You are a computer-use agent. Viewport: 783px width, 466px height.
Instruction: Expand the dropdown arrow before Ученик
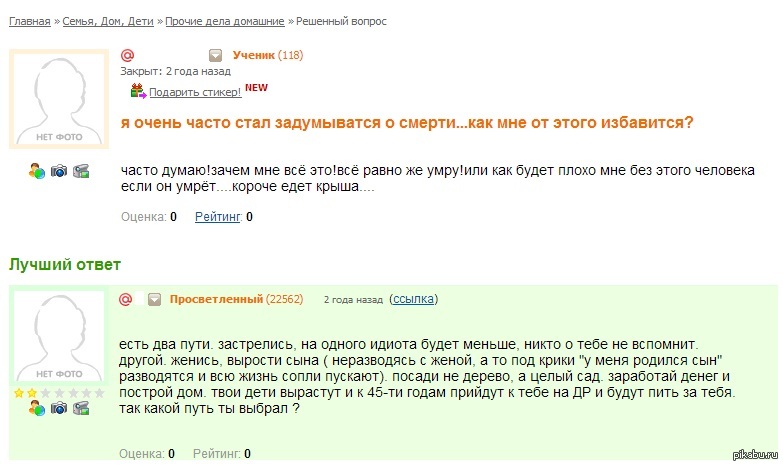coord(214,55)
